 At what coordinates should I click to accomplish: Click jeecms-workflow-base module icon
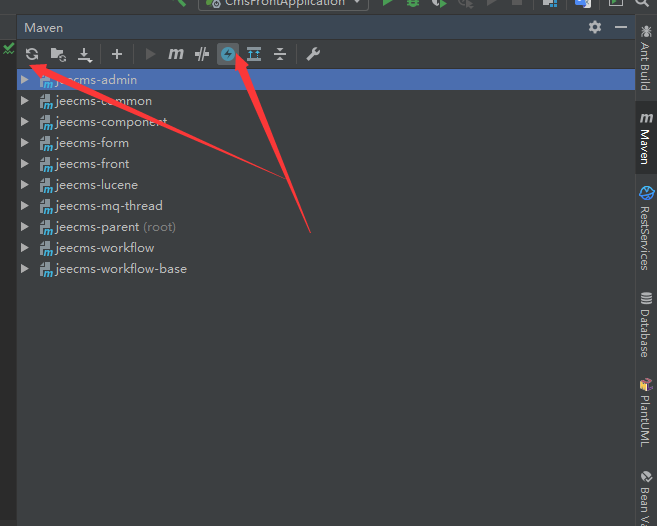pos(46,270)
